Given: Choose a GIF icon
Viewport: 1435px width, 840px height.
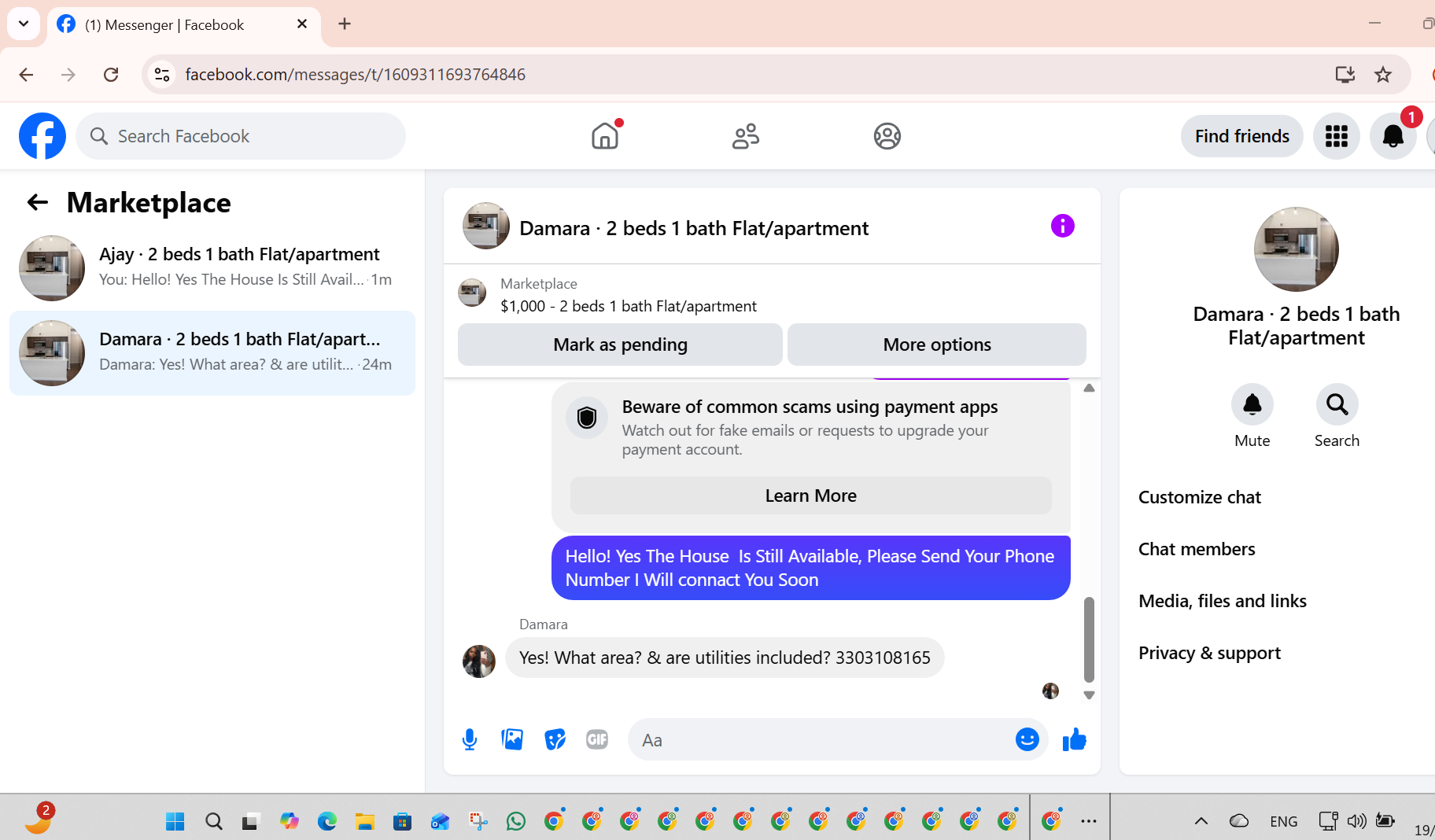Looking at the screenshot, I should 597,739.
